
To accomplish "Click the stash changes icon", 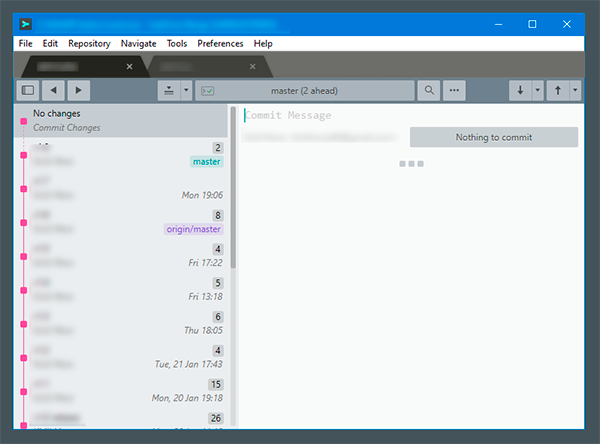I will pos(169,90).
